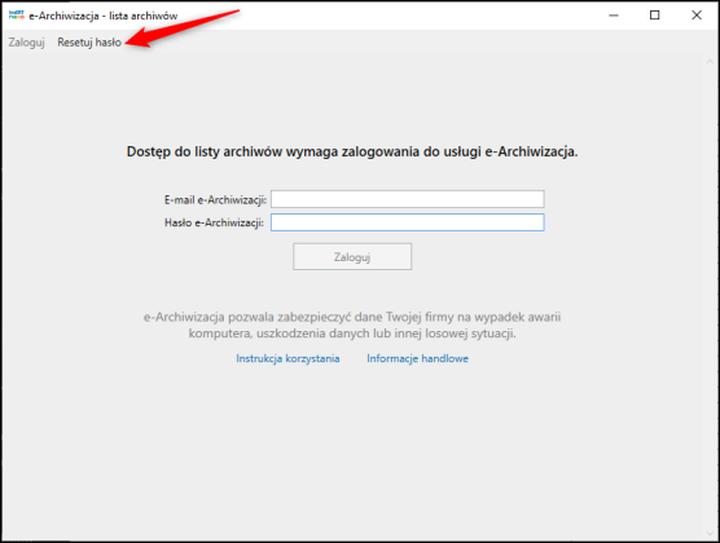Maximize the e-Archiwizacja window
The height and width of the screenshot is (543, 720).
tap(654, 15)
